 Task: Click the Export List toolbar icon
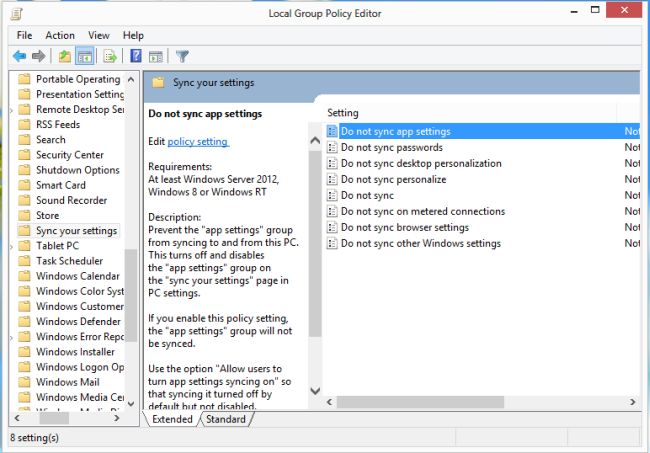pyautogui.click(x=110, y=56)
